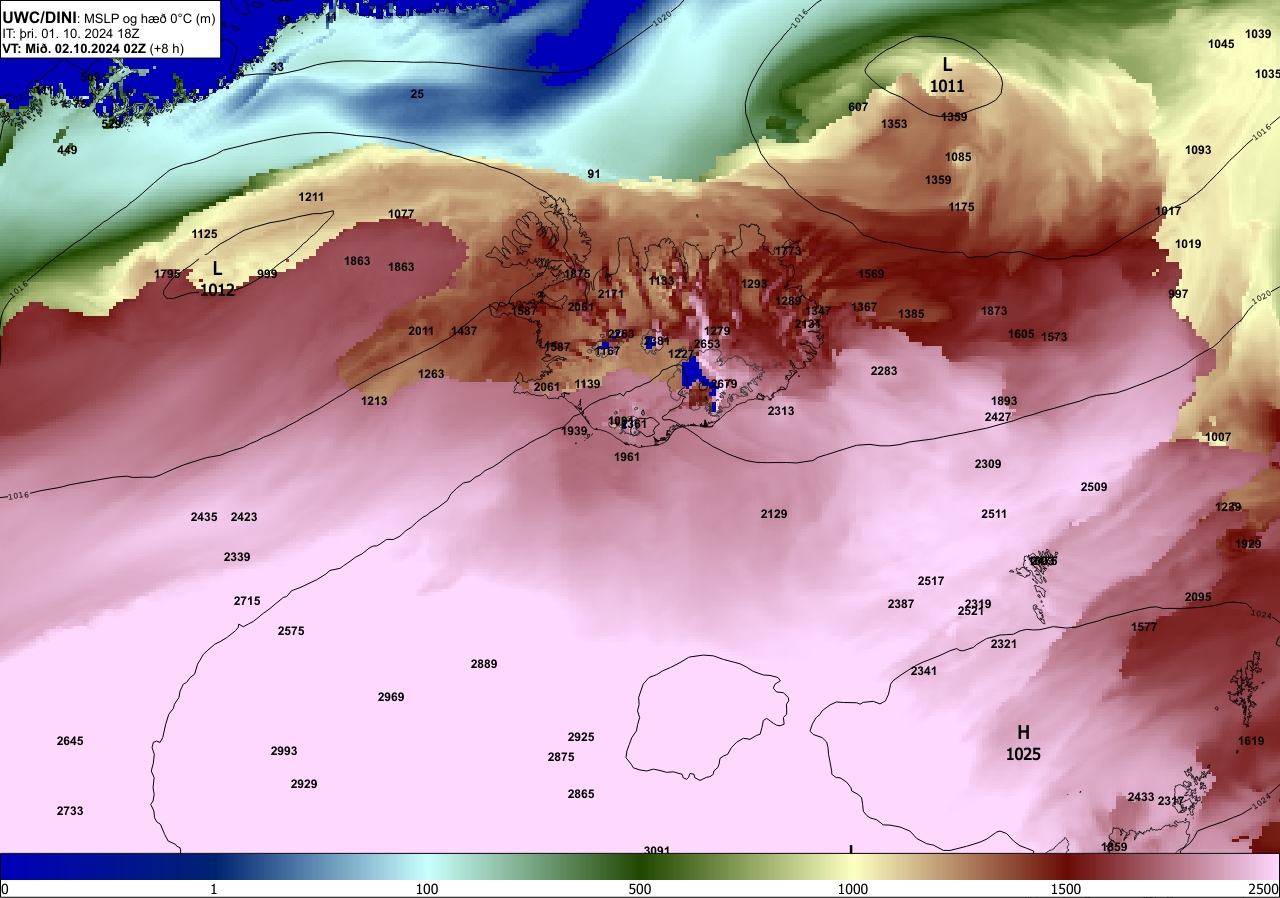The height and width of the screenshot is (898, 1280).
Task: Click the height value 2427
Action: (998, 417)
